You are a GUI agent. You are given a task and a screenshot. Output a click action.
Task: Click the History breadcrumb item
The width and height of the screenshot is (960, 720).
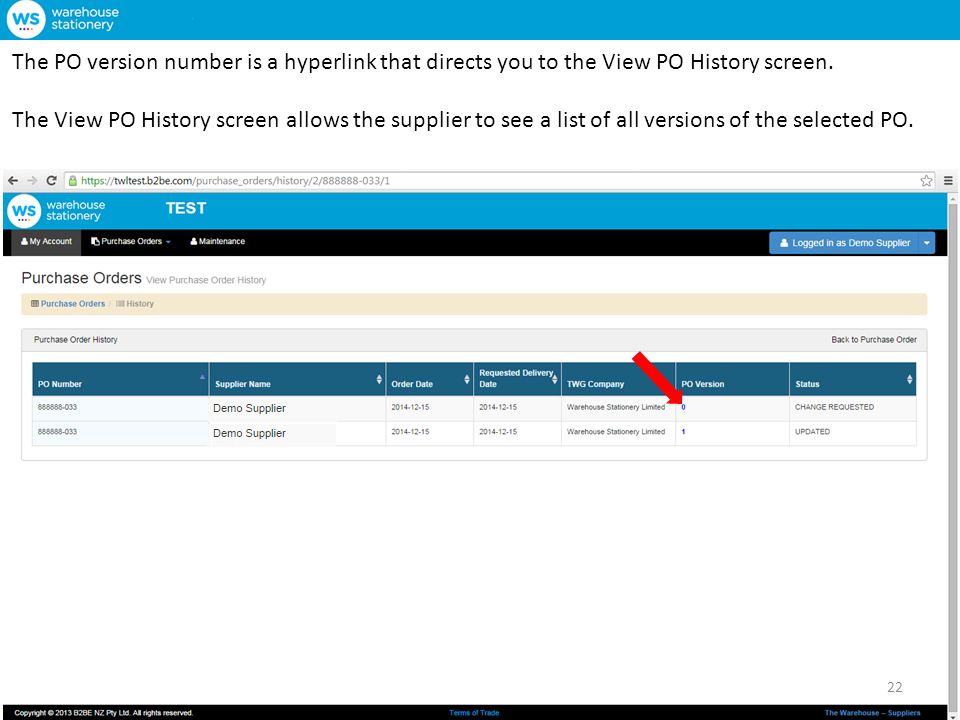(135, 304)
